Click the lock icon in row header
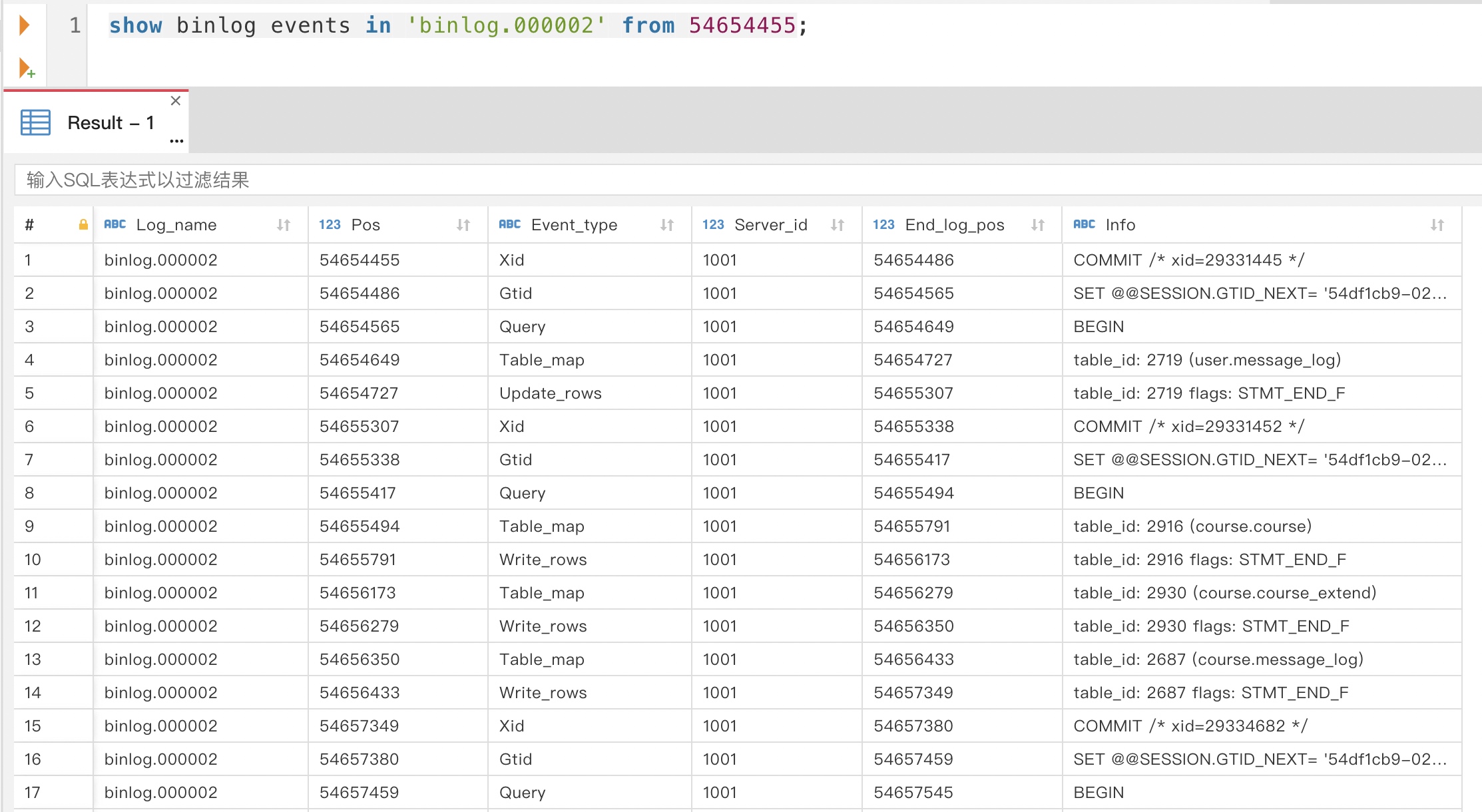This screenshot has height=812, width=1482. [x=83, y=225]
